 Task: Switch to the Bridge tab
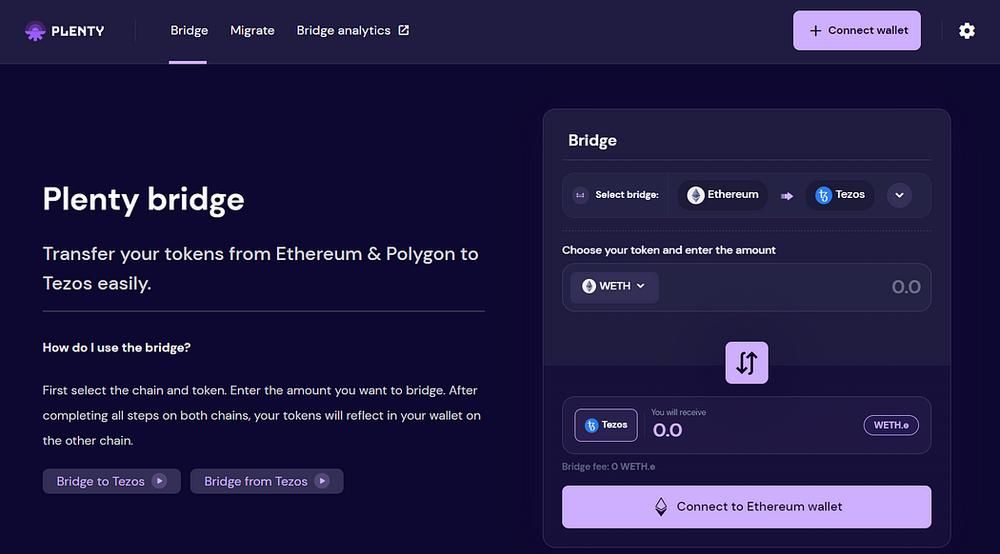(189, 31)
